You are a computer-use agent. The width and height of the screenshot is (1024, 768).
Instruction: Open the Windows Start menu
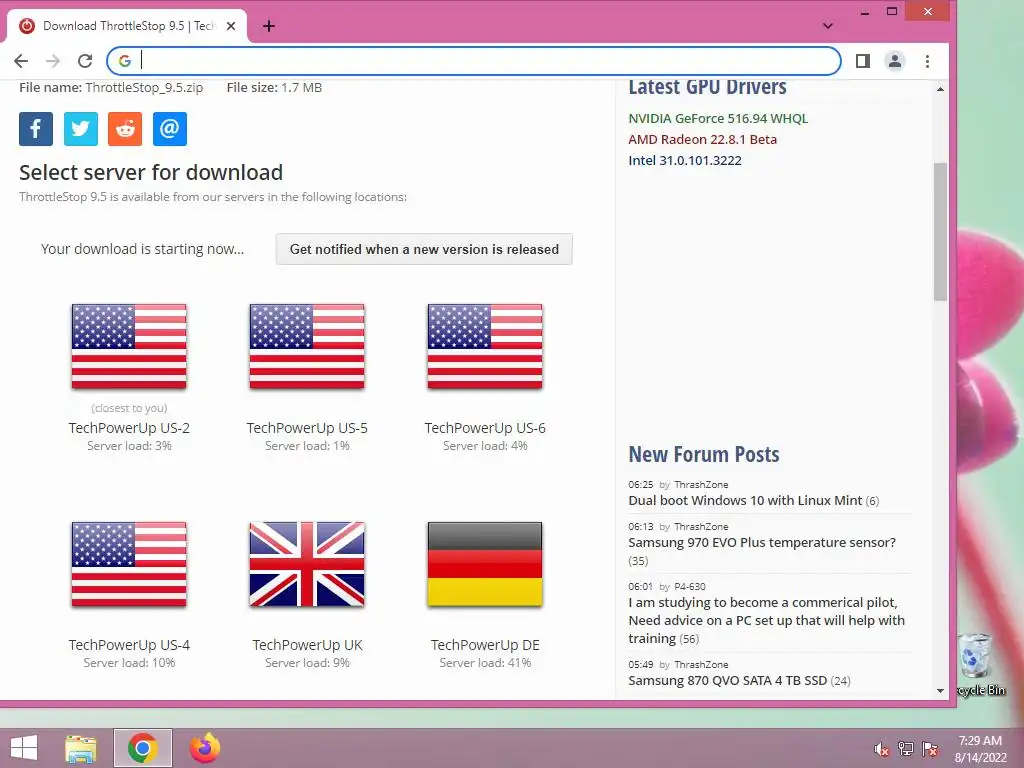[24, 748]
